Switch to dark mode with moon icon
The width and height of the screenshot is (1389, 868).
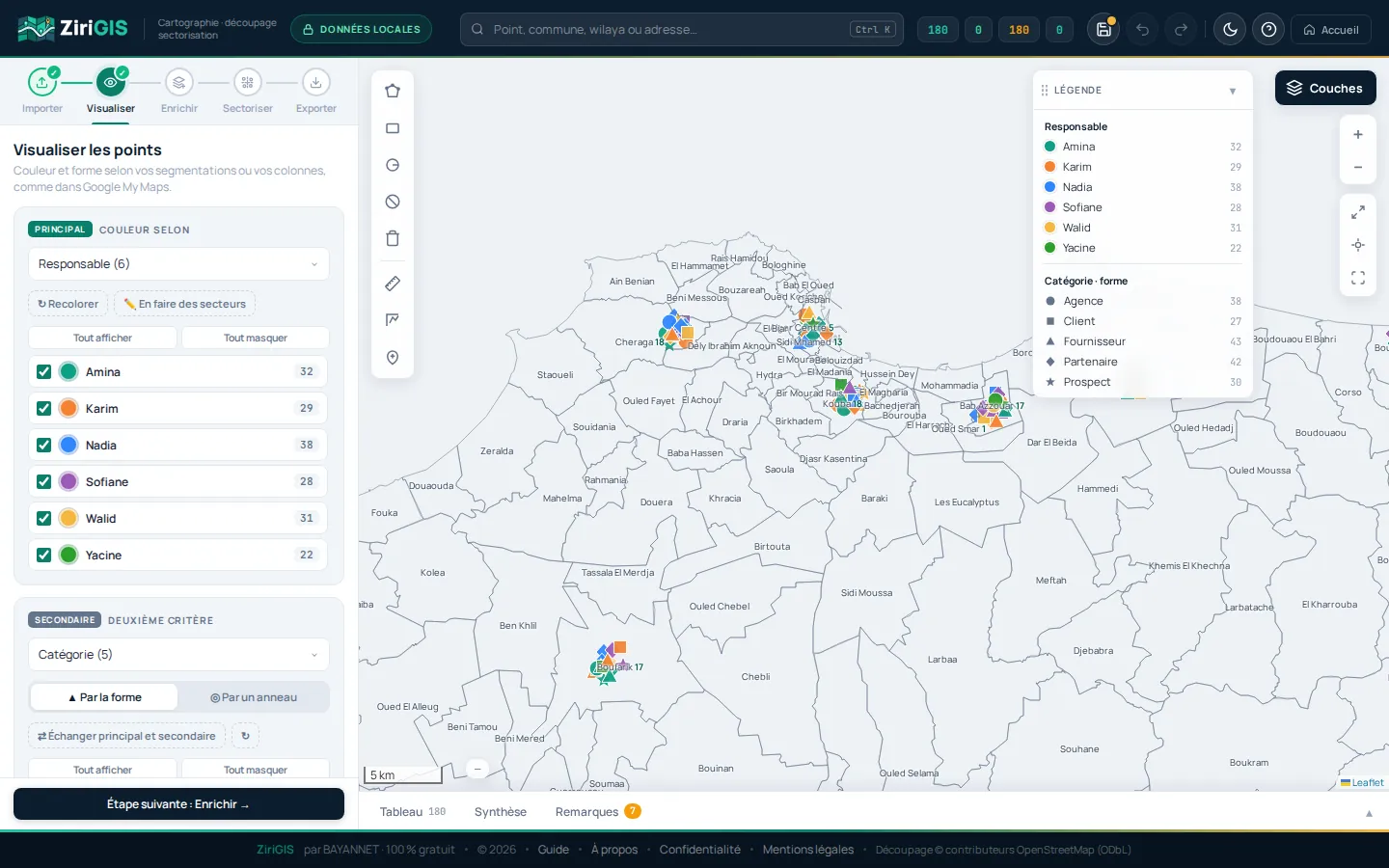click(1230, 30)
